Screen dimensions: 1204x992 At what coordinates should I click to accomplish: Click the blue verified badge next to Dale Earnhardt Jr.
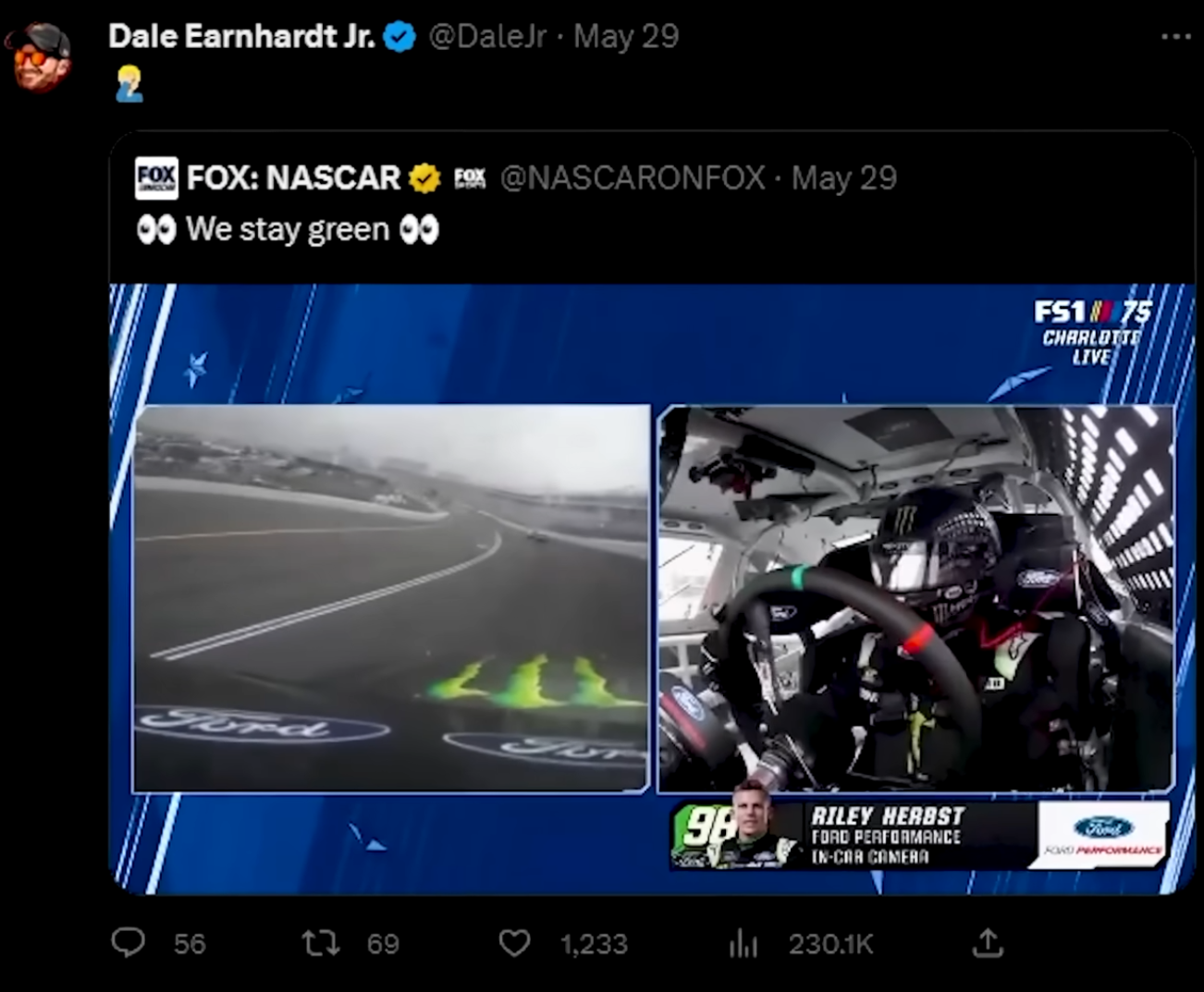[399, 37]
